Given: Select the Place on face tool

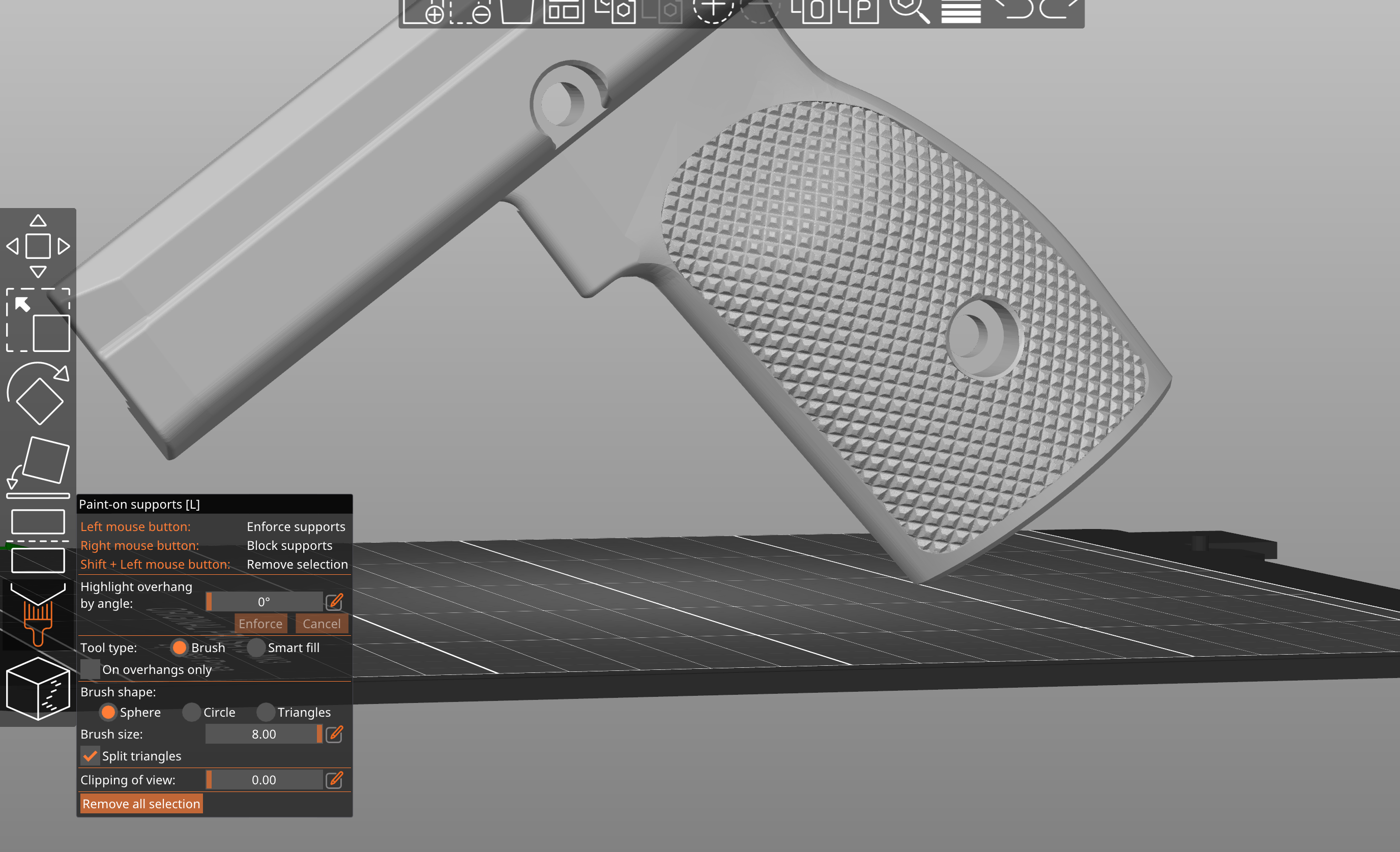Looking at the screenshot, I should (x=38, y=467).
